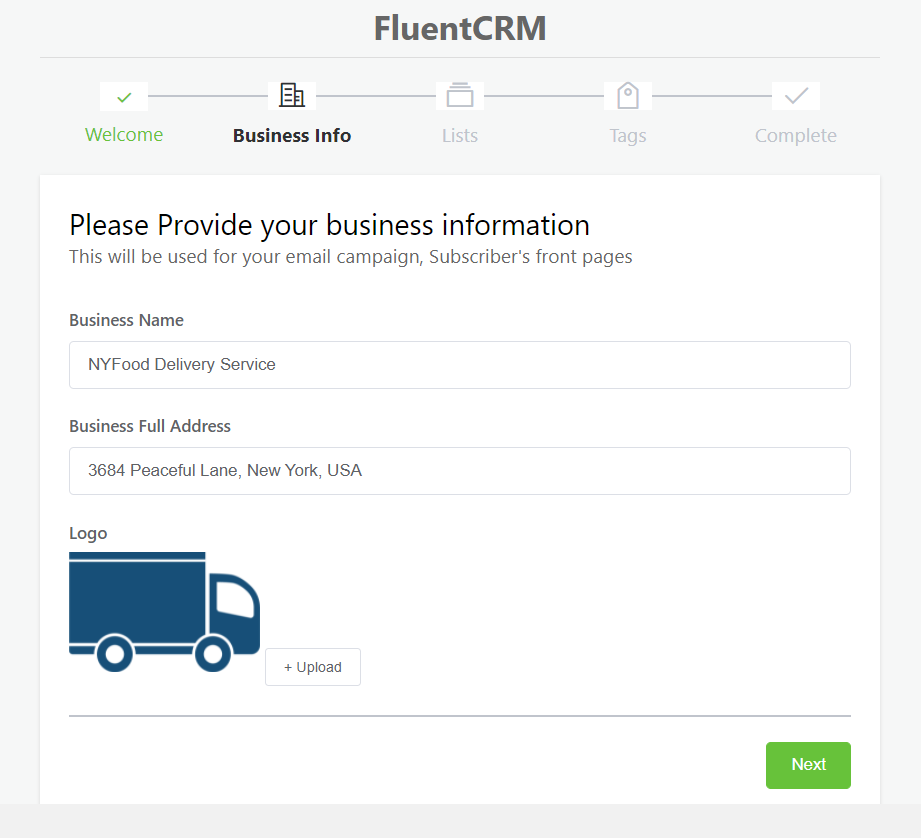Click the Logo field label
Screen dimensions: 921x838
tap(88, 533)
